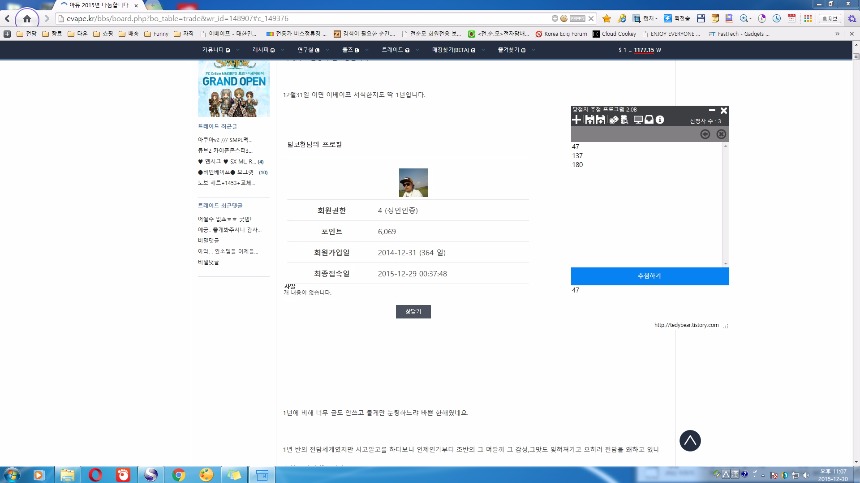Click the browser address bar

[x=300, y=18]
